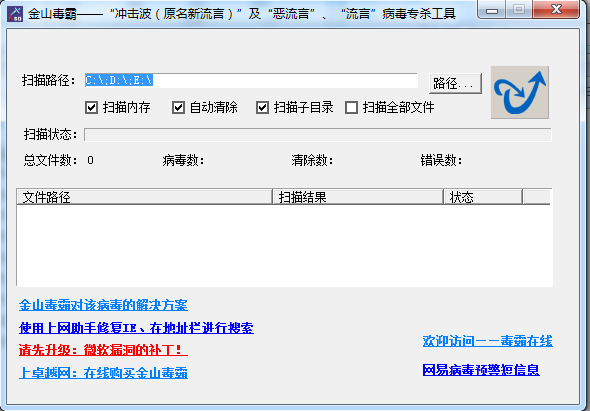The height and width of the screenshot is (411, 590).
Task: Click the Kingsoft app icon in title bar
Action: [x=15, y=14]
